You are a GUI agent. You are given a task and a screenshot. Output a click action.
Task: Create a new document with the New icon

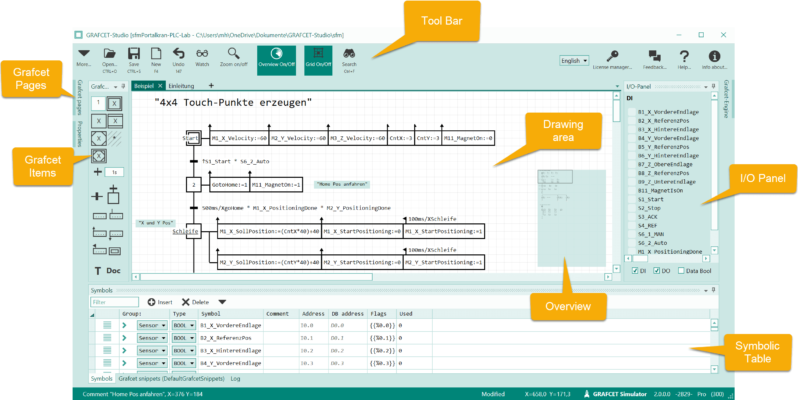tap(156, 53)
